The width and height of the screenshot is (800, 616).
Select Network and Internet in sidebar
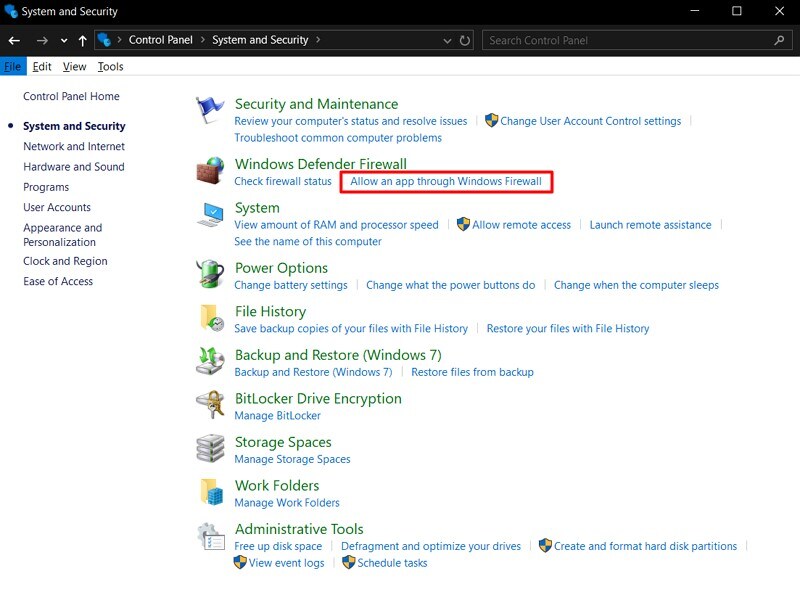click(74, 146)
